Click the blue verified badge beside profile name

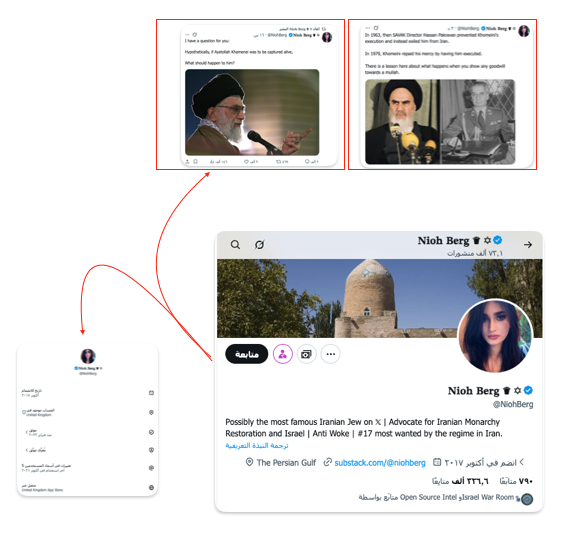[528, 390]
